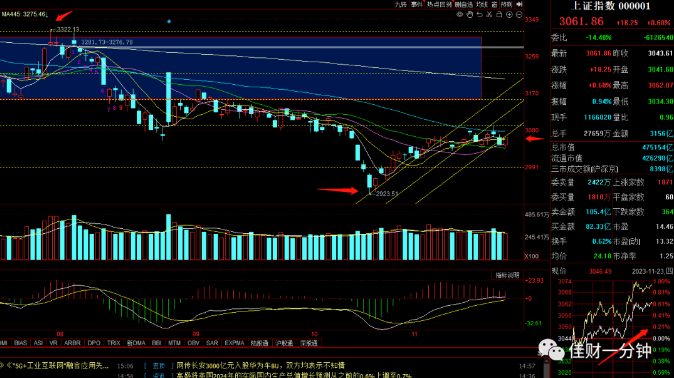Open the 九转 tab at top

point(400,4)
